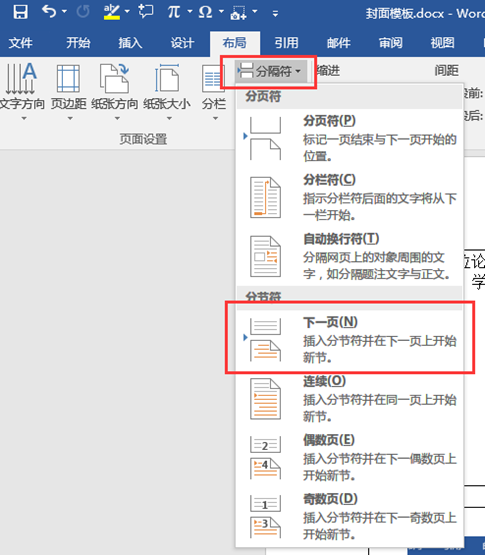Click the 文字方向 text direction icon
This screenshot has width=485, height=555.
[x=22, y=79]
